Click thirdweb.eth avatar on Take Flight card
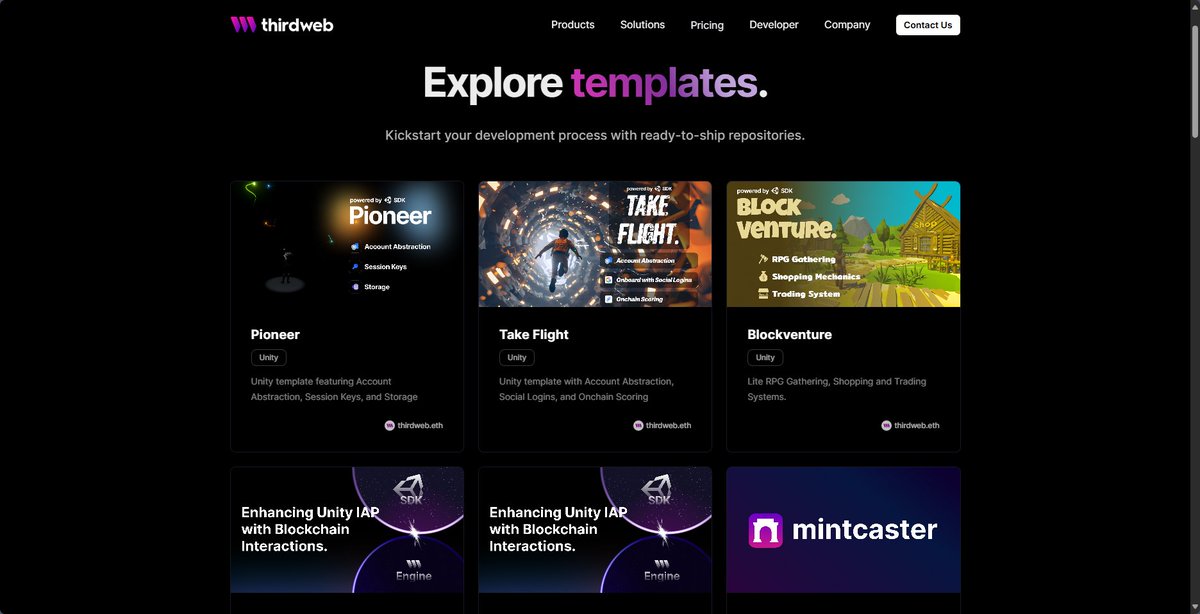The width and height of the screenshot is (1200, 614). 638,425
